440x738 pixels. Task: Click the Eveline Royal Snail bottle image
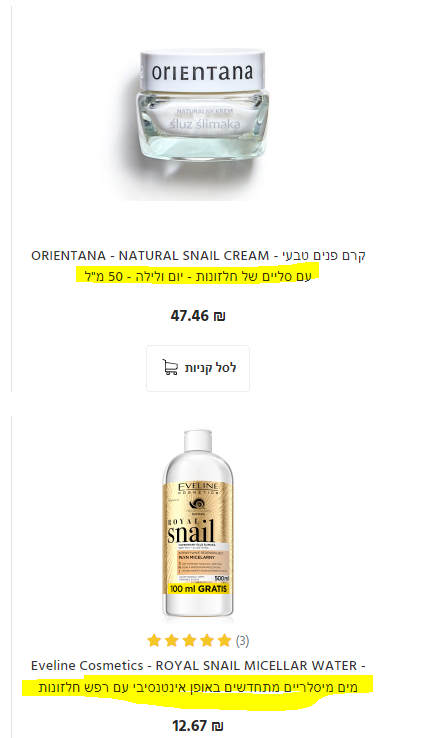coord(198,523)
